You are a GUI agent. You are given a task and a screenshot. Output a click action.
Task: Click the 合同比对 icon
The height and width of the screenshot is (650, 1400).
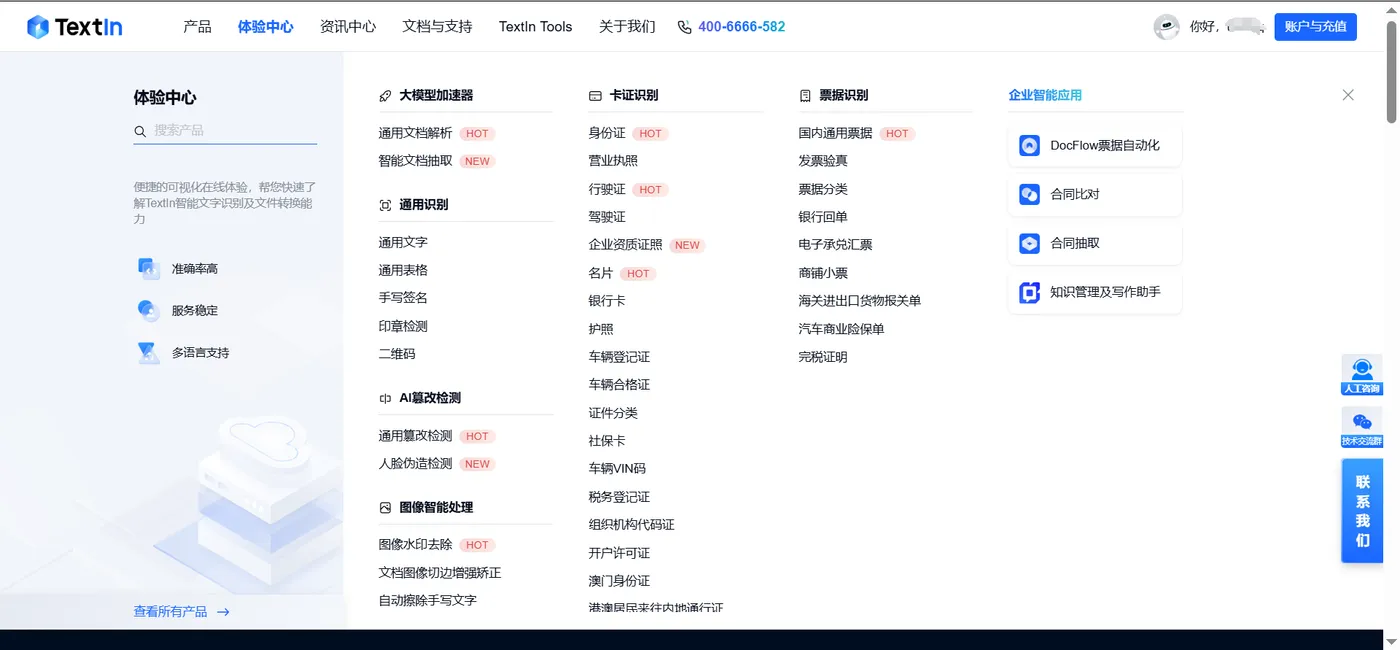[x=1029, y=194]
